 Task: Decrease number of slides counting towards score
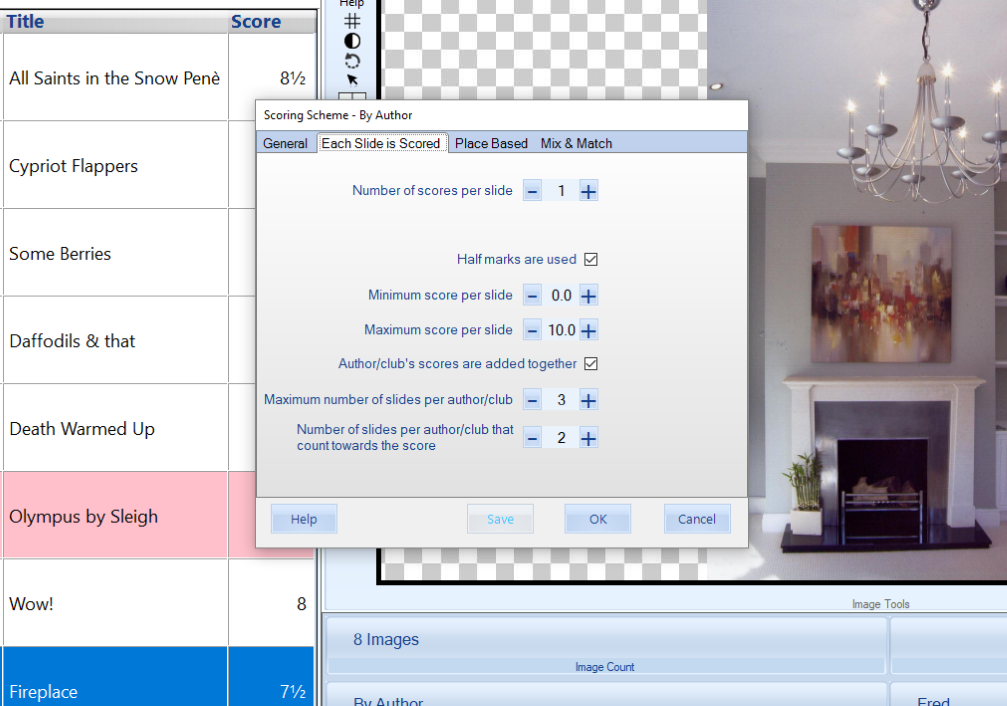tap(532, 439)
